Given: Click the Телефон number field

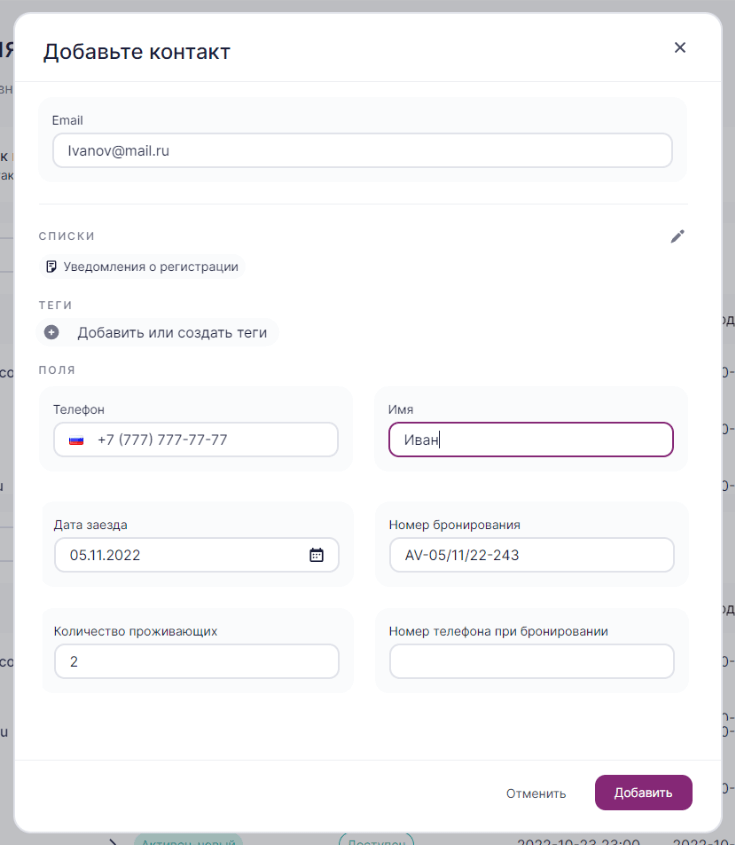Looking at the screenshot, I should 196,440.
